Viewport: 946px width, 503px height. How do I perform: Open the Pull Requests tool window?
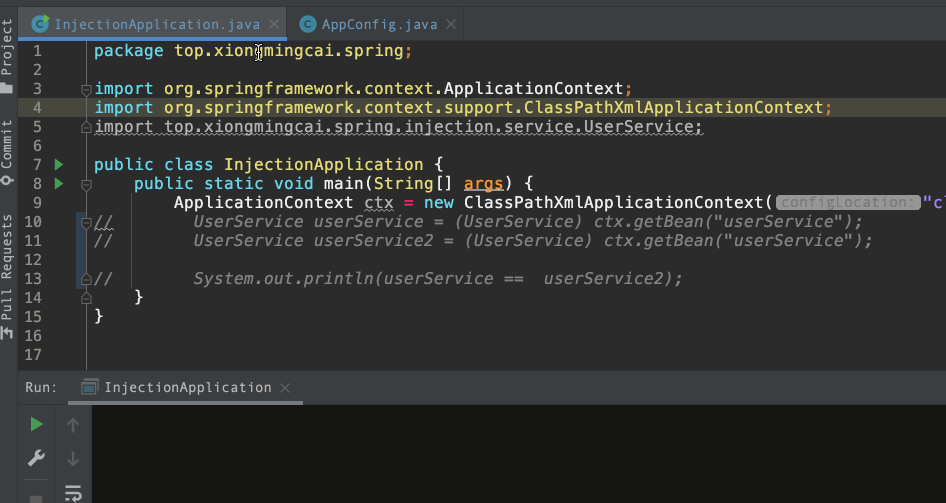coord(8,265)
